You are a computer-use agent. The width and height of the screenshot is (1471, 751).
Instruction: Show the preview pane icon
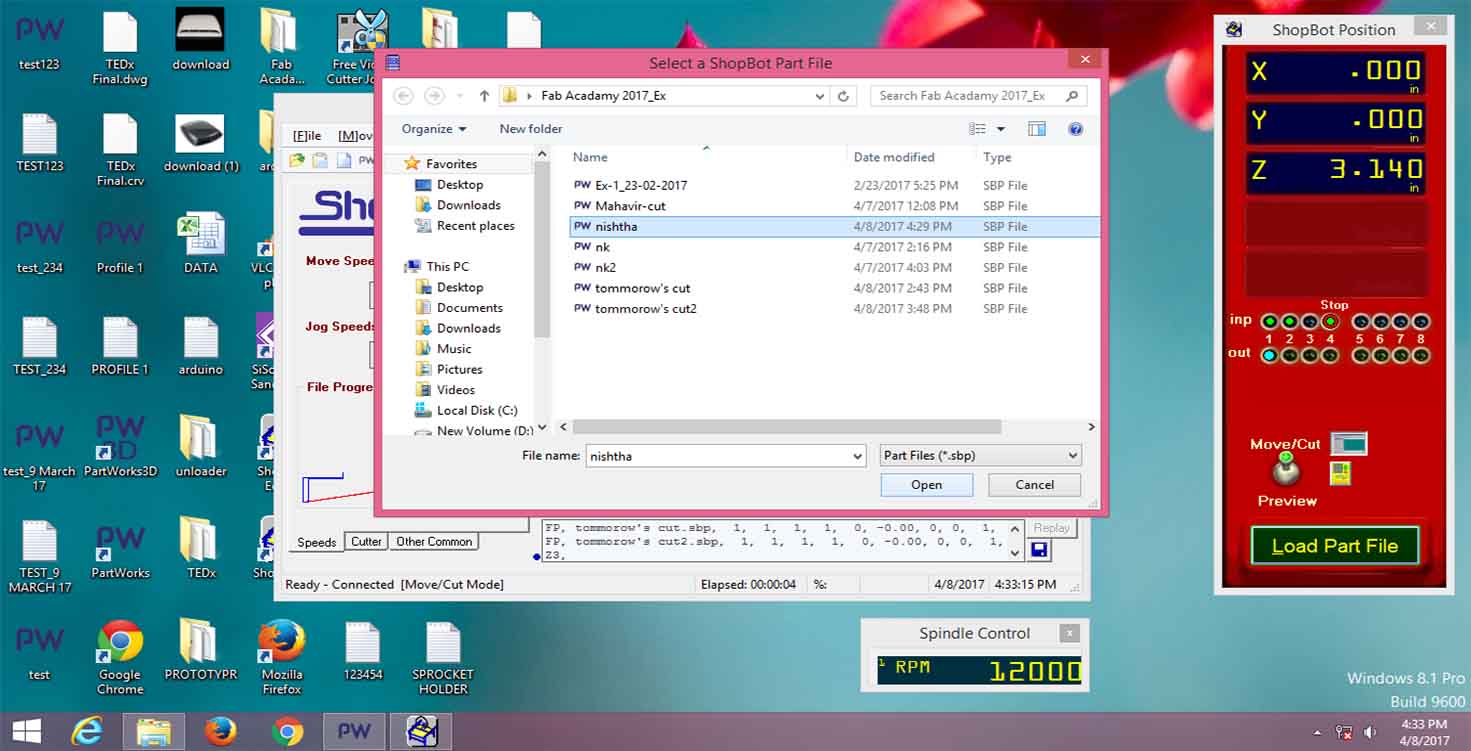1037,129
